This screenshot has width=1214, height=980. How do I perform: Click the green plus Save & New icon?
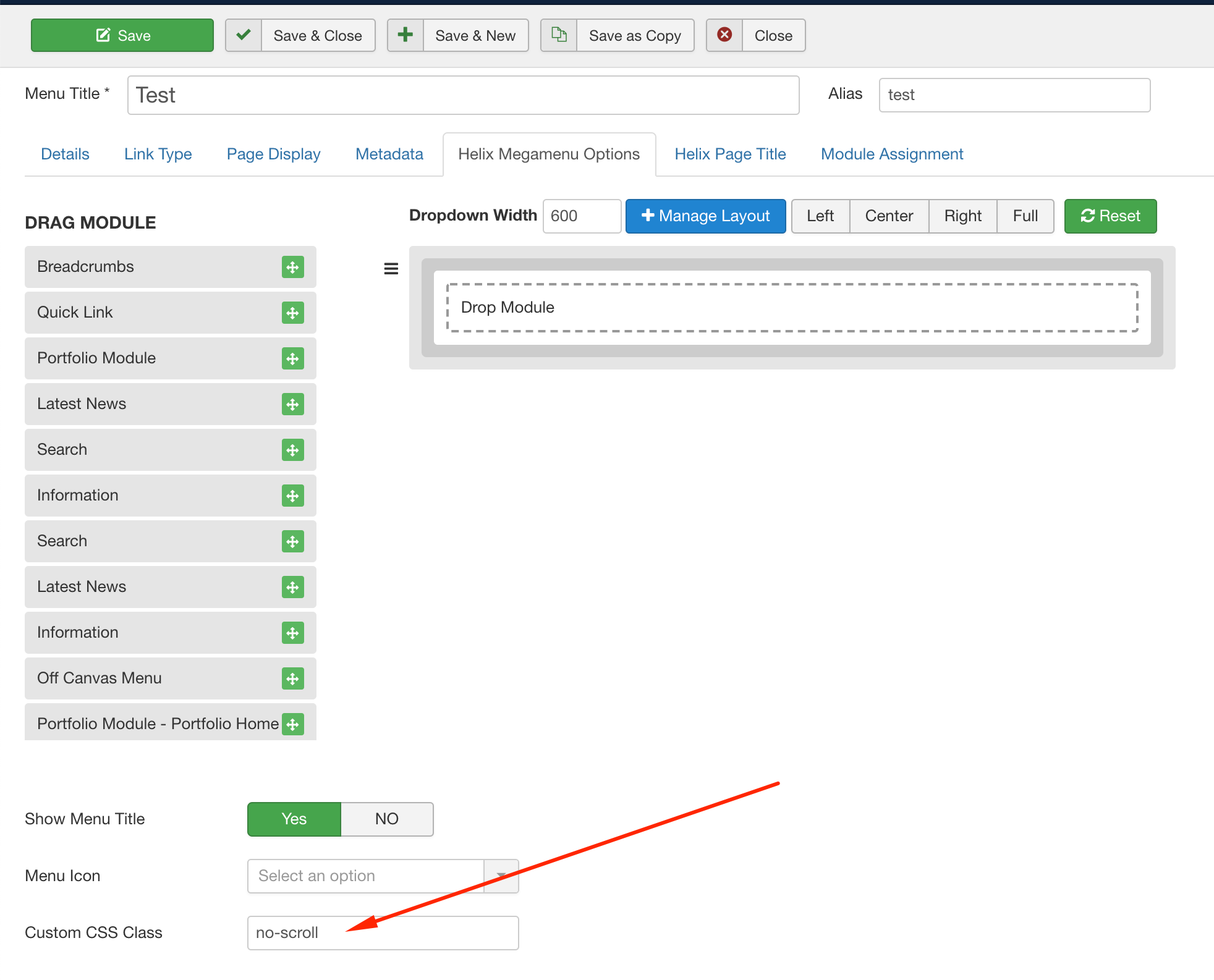coord(405,35)
